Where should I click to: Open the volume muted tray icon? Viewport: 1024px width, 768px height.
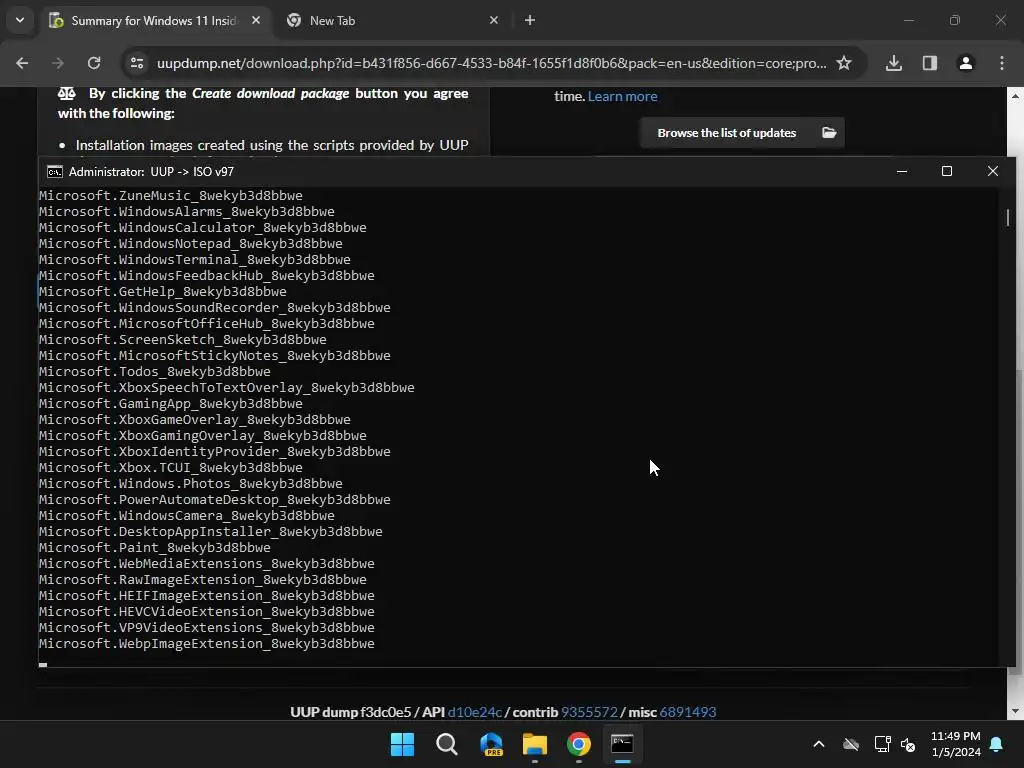[908, 744]
